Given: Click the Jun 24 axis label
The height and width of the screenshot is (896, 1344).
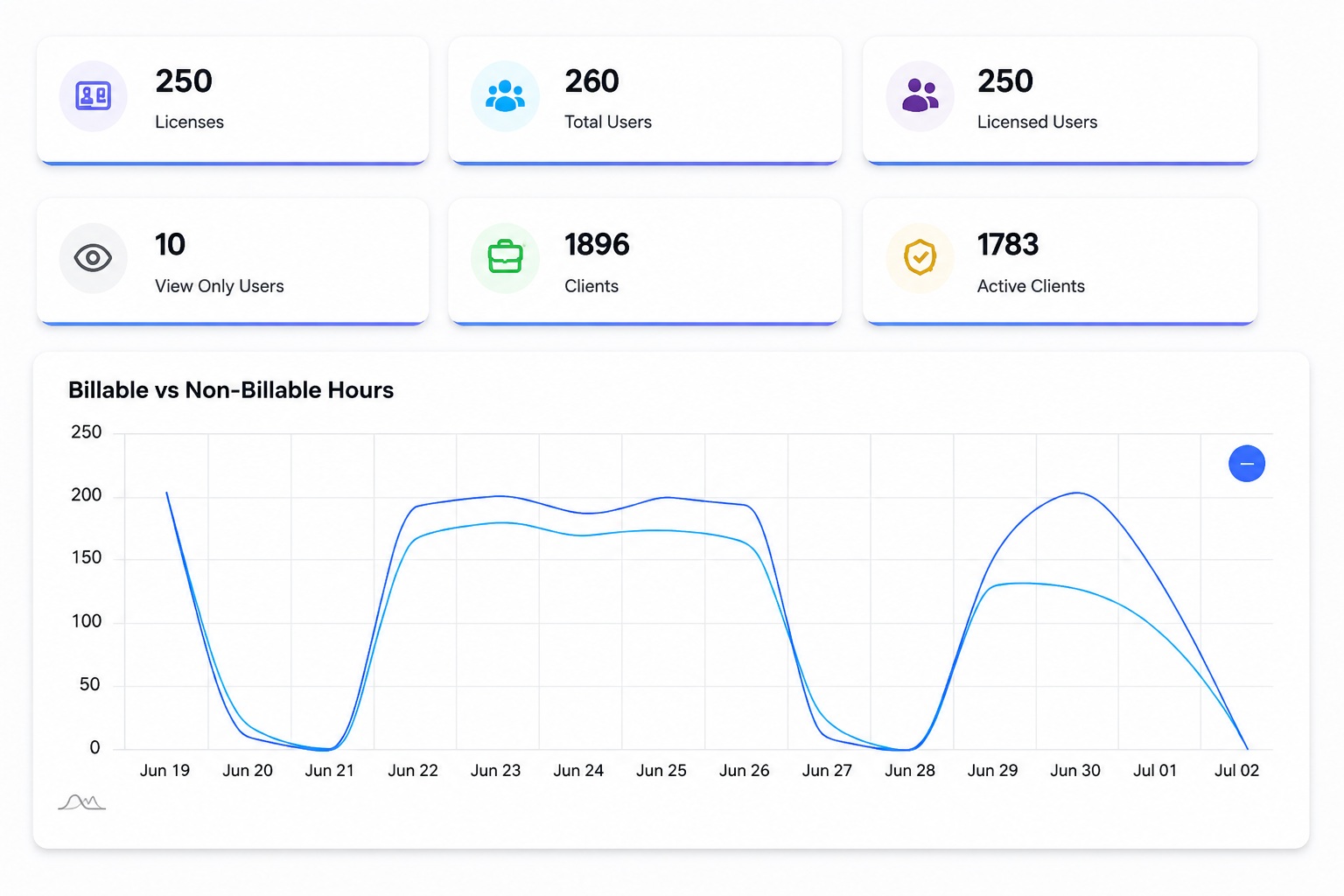Looking at the screenshot, I should coord(578,771).
